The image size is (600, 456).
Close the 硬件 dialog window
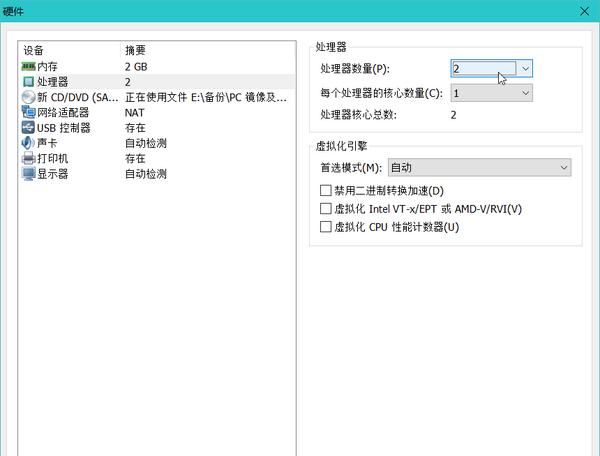tap(584, 11)
